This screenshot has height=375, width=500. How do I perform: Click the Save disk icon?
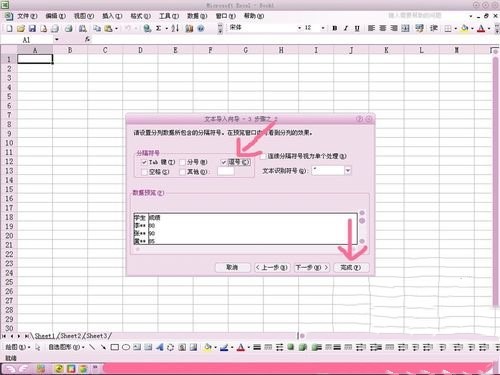32,29
